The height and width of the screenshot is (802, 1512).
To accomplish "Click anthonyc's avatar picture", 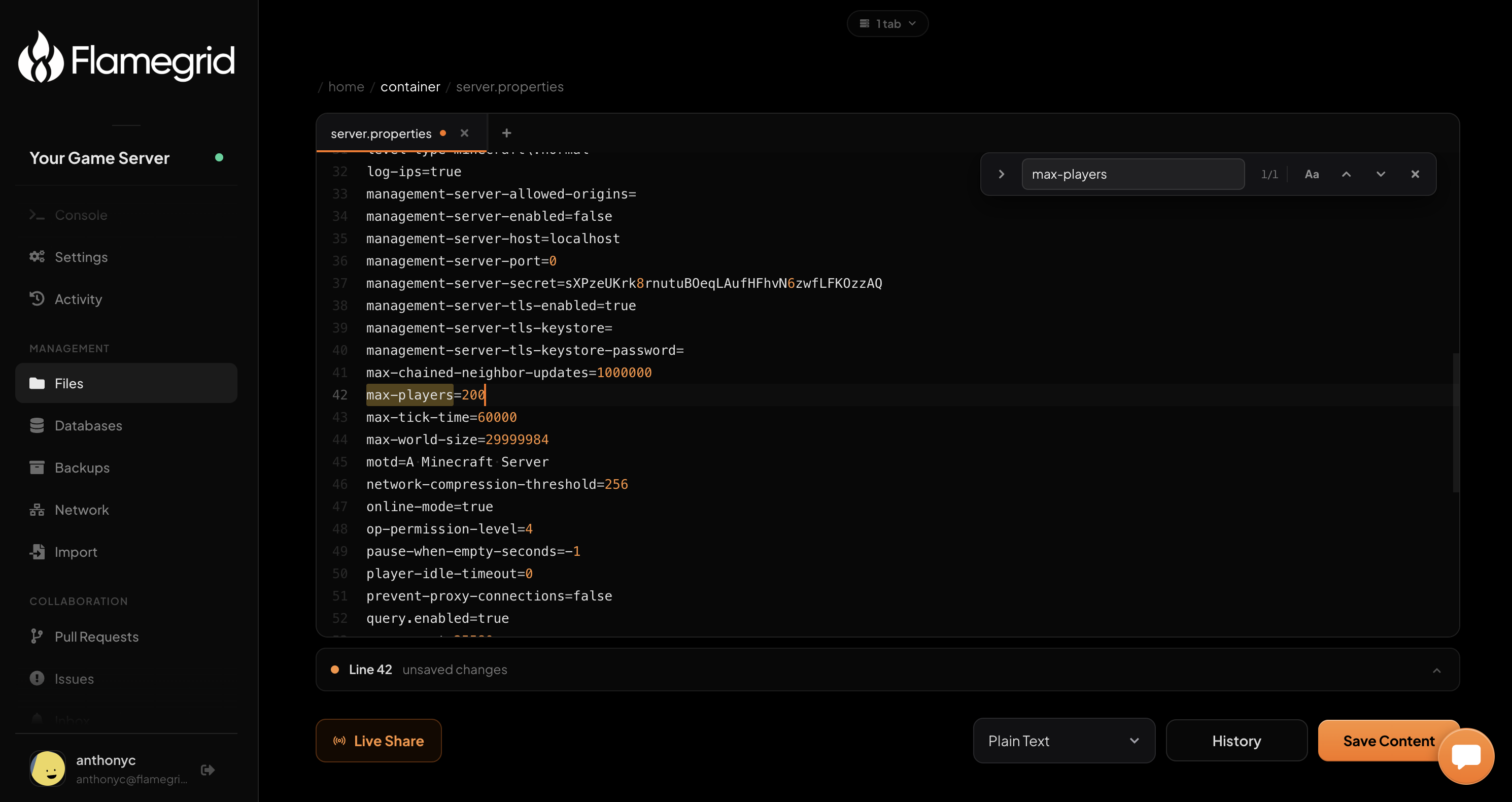I will 48,768.
